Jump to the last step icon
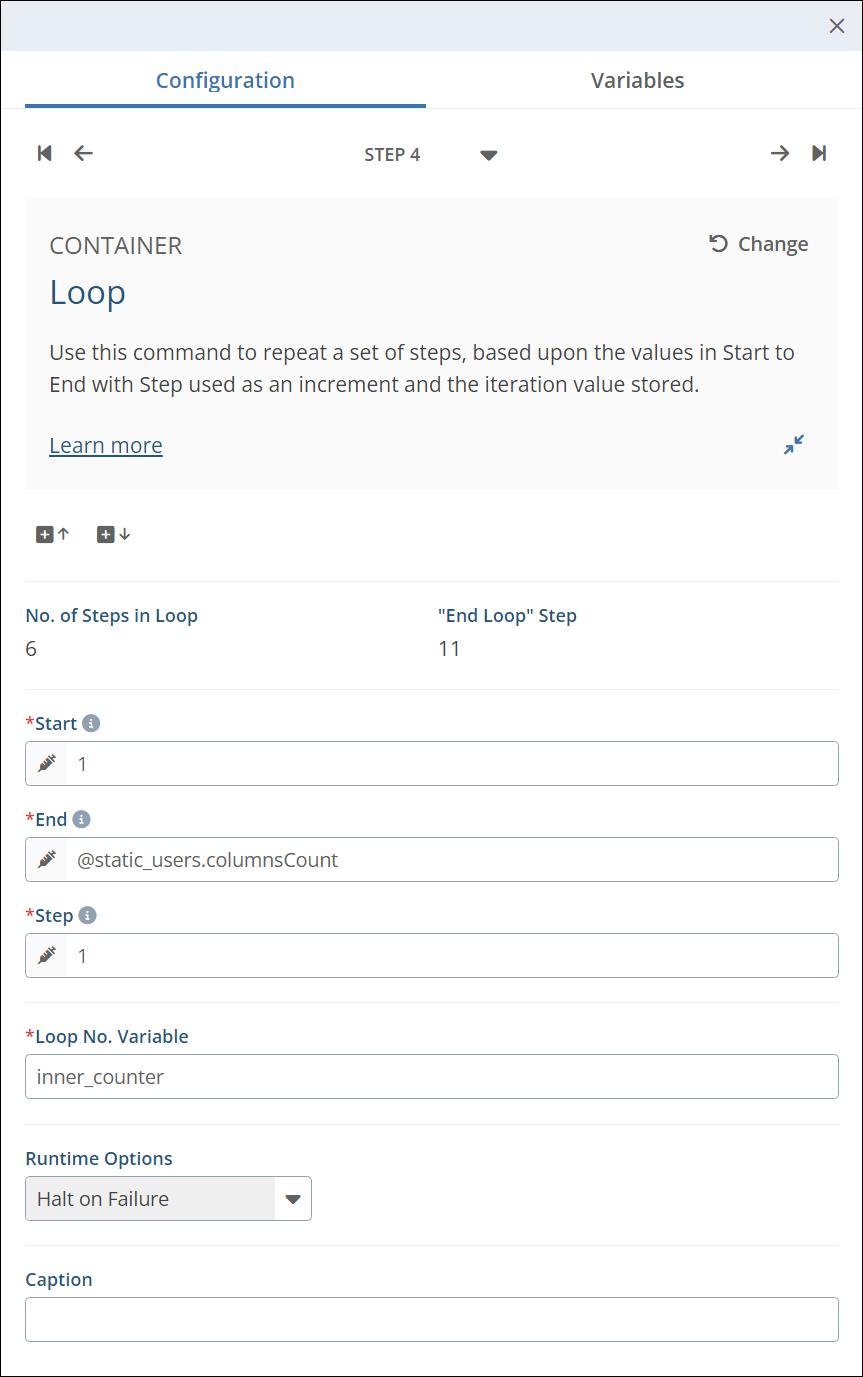Image resolution: width=863 pixels, height=1377 pixels. (819, 153)
